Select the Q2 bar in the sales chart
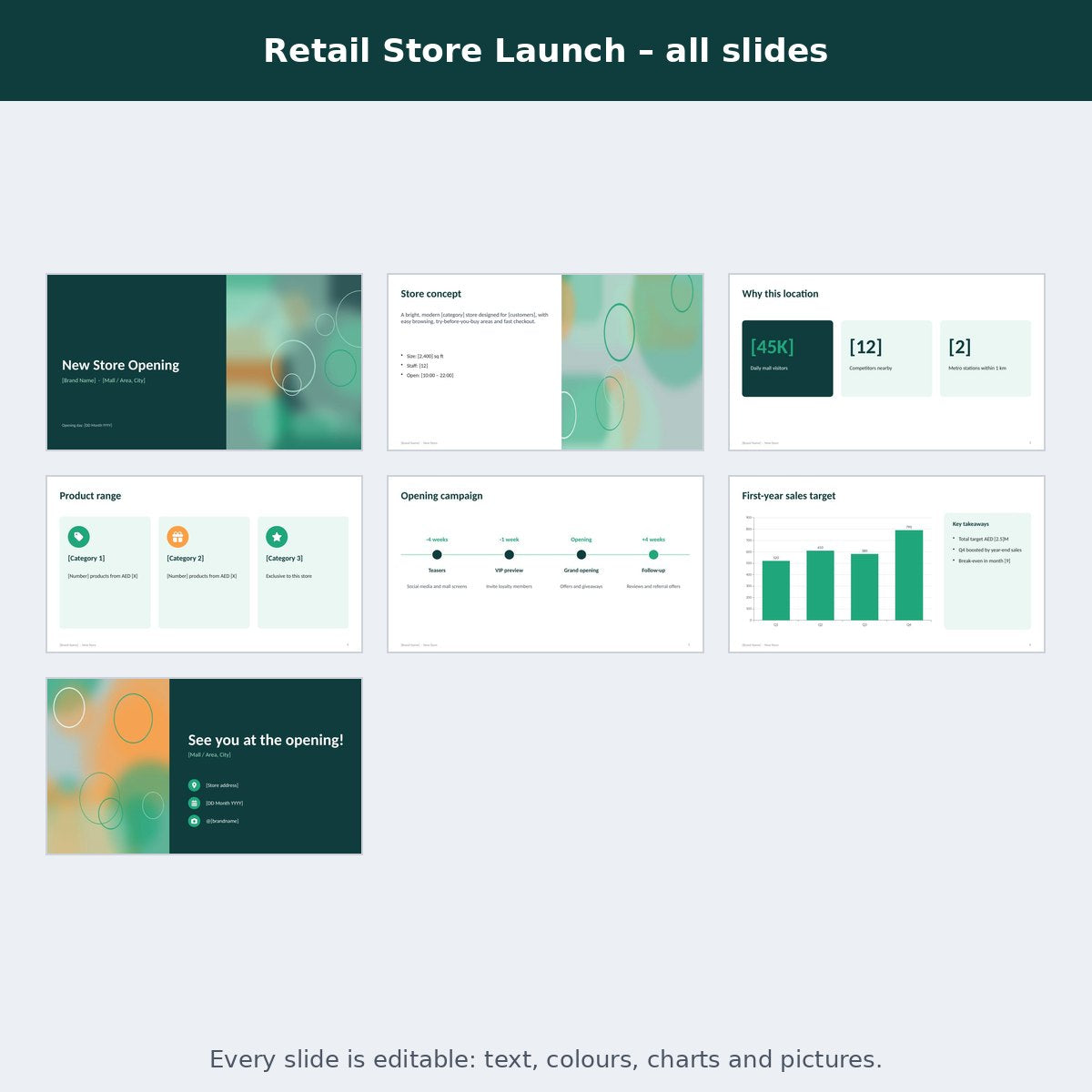The image size is (1092, 1092). [x=820, y=585]
